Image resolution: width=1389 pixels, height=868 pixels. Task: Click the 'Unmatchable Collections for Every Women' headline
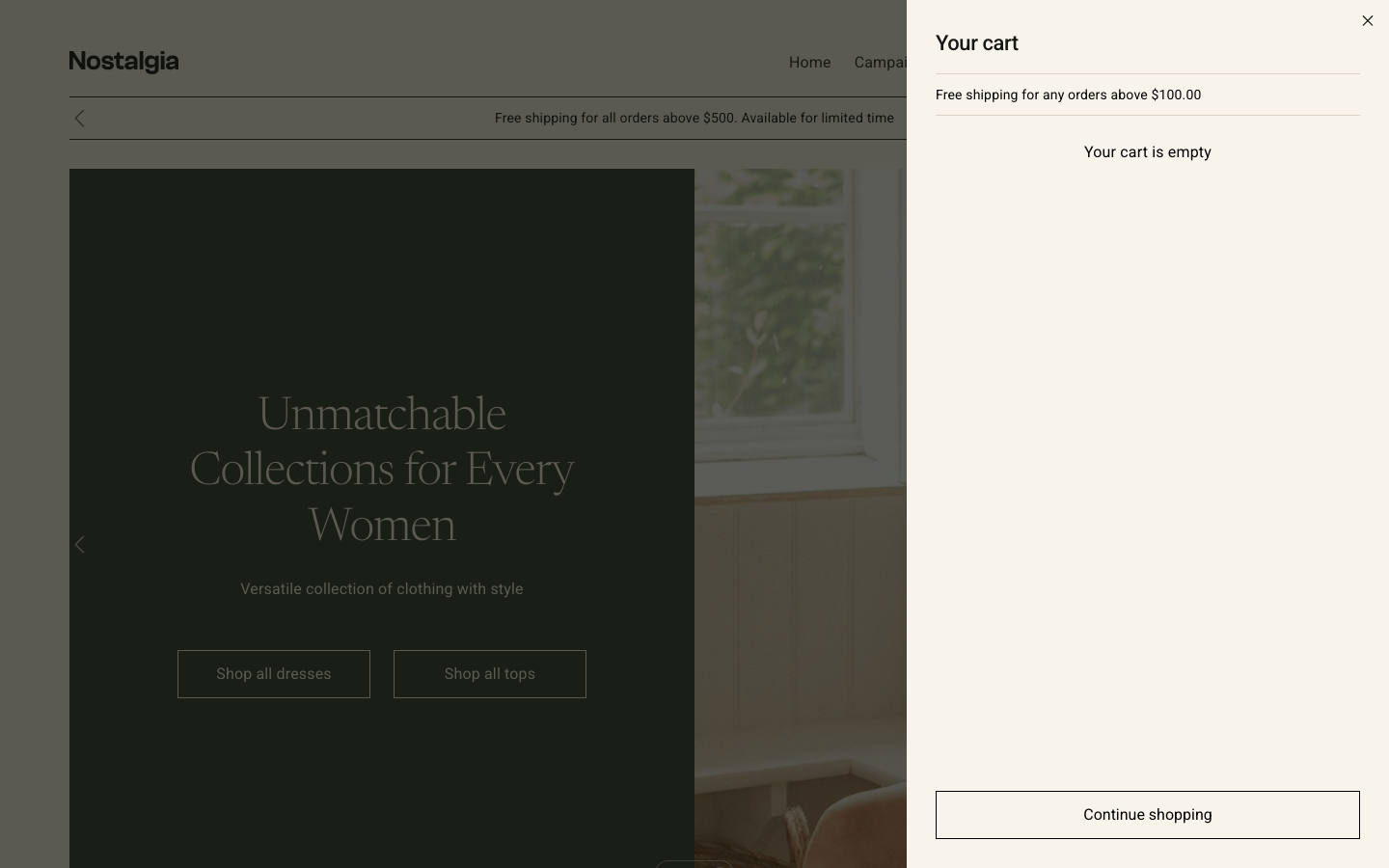pos(382,469)
